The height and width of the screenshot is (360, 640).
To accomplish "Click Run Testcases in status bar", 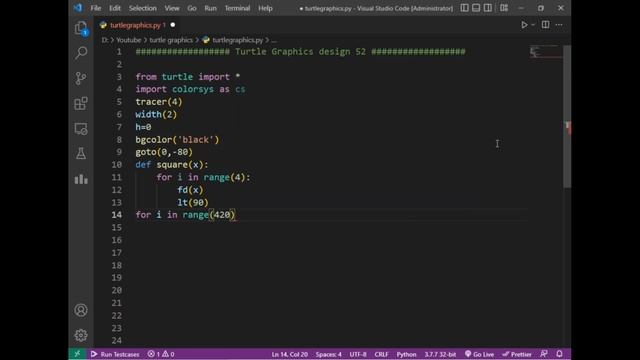I will coord(115,354).
